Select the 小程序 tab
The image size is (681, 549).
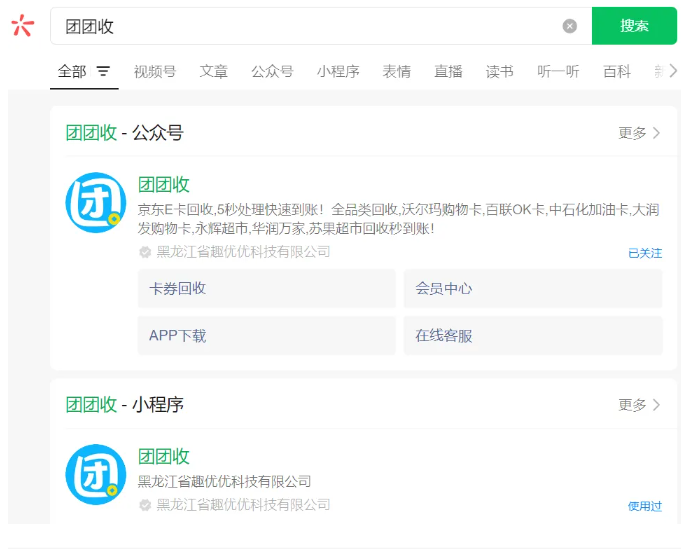point(338,72)
